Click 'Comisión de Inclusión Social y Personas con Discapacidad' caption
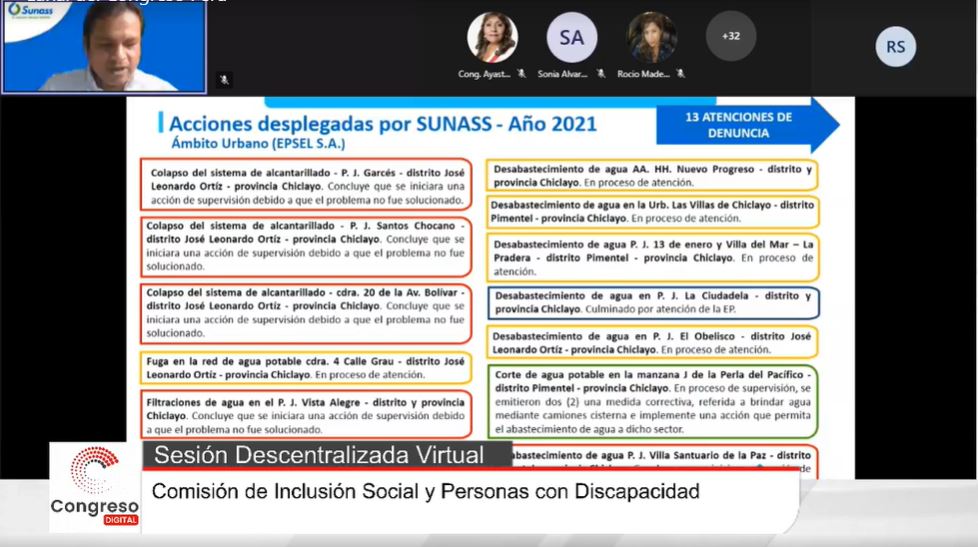The height and width of the screenshot is (547, 978). tap(425, 491)
